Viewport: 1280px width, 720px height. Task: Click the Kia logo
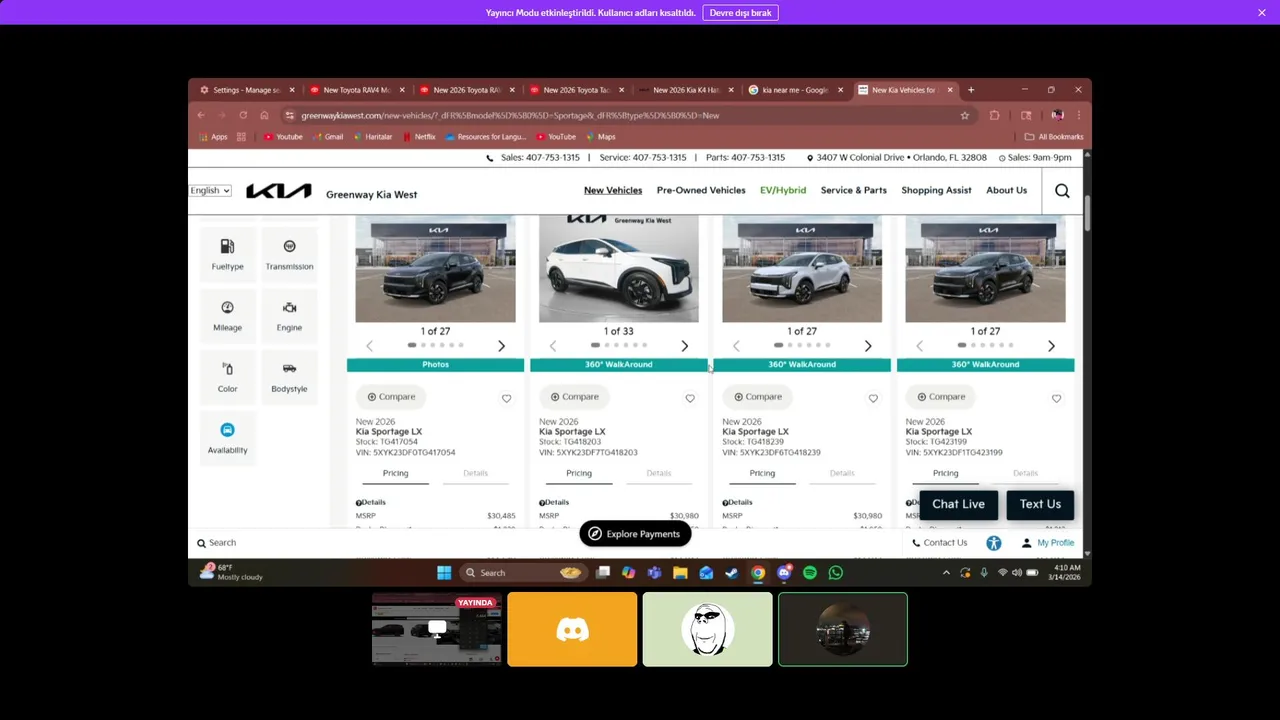pos(279,191)
